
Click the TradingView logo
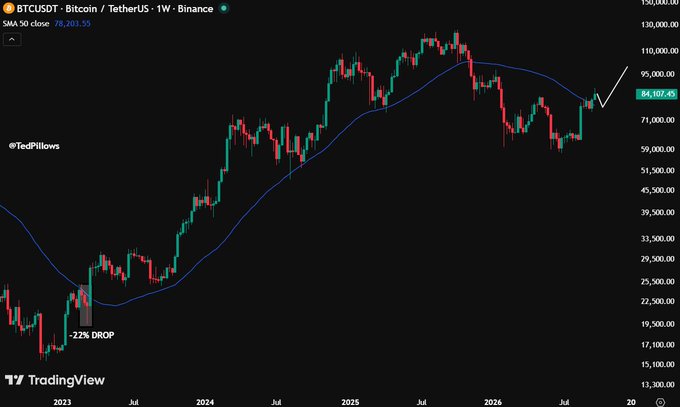(55, 380)
